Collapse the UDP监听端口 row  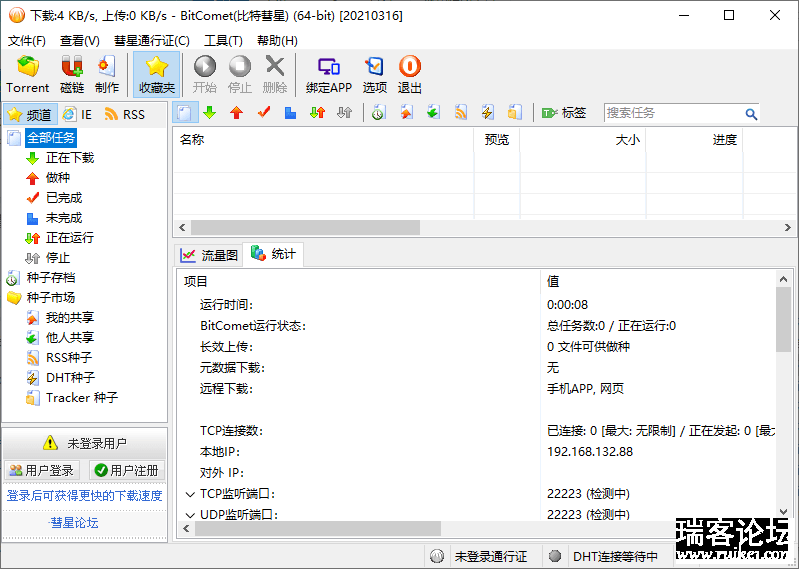[x=190, y=515]
